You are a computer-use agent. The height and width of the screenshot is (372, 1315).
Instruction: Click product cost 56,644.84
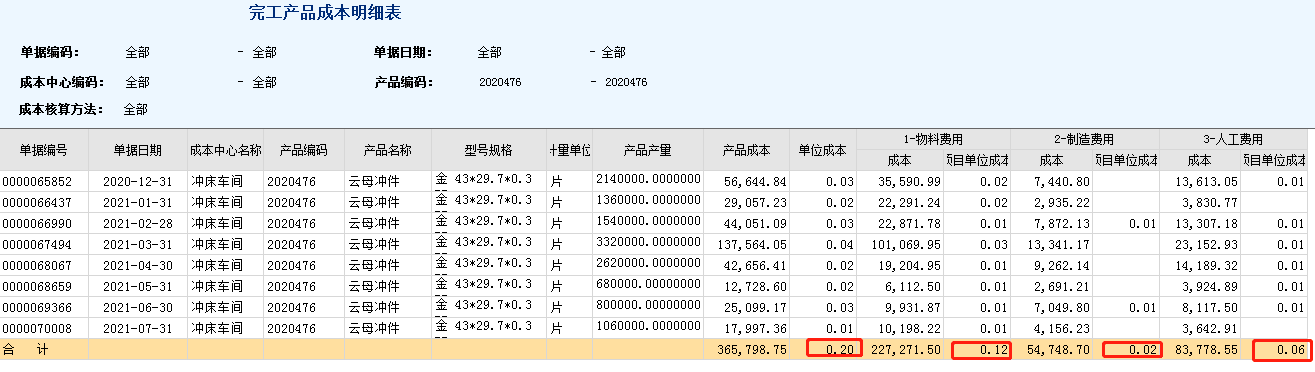point(755,181)
